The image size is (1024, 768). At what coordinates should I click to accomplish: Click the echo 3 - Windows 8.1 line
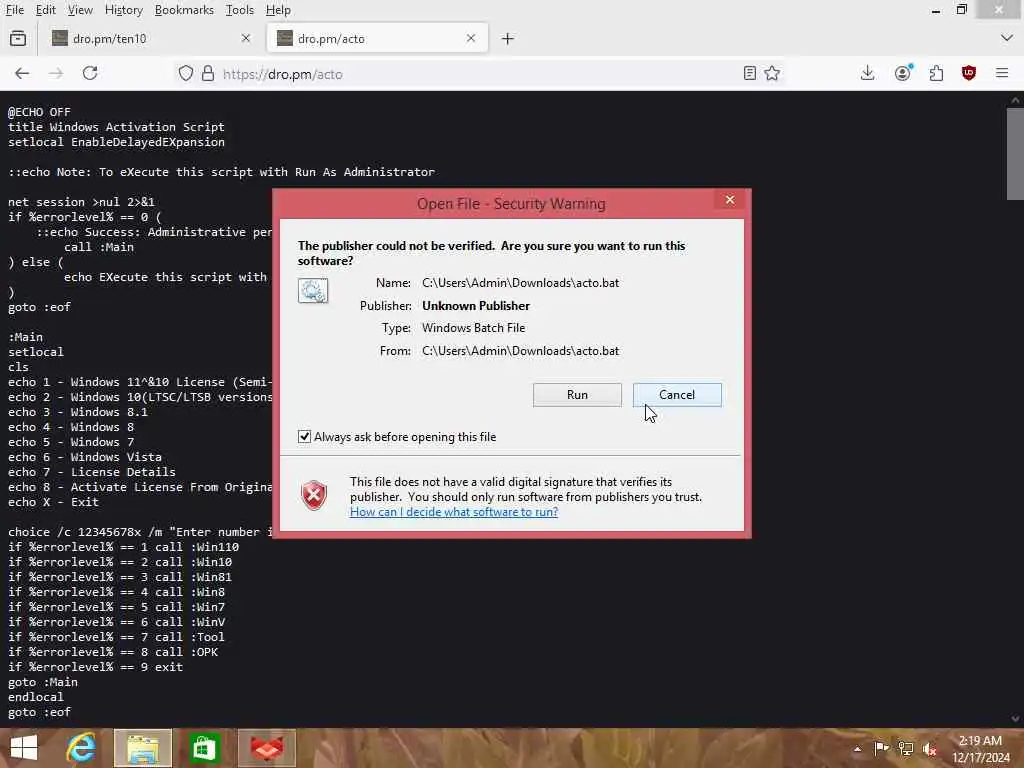click(x=78, y=412)
